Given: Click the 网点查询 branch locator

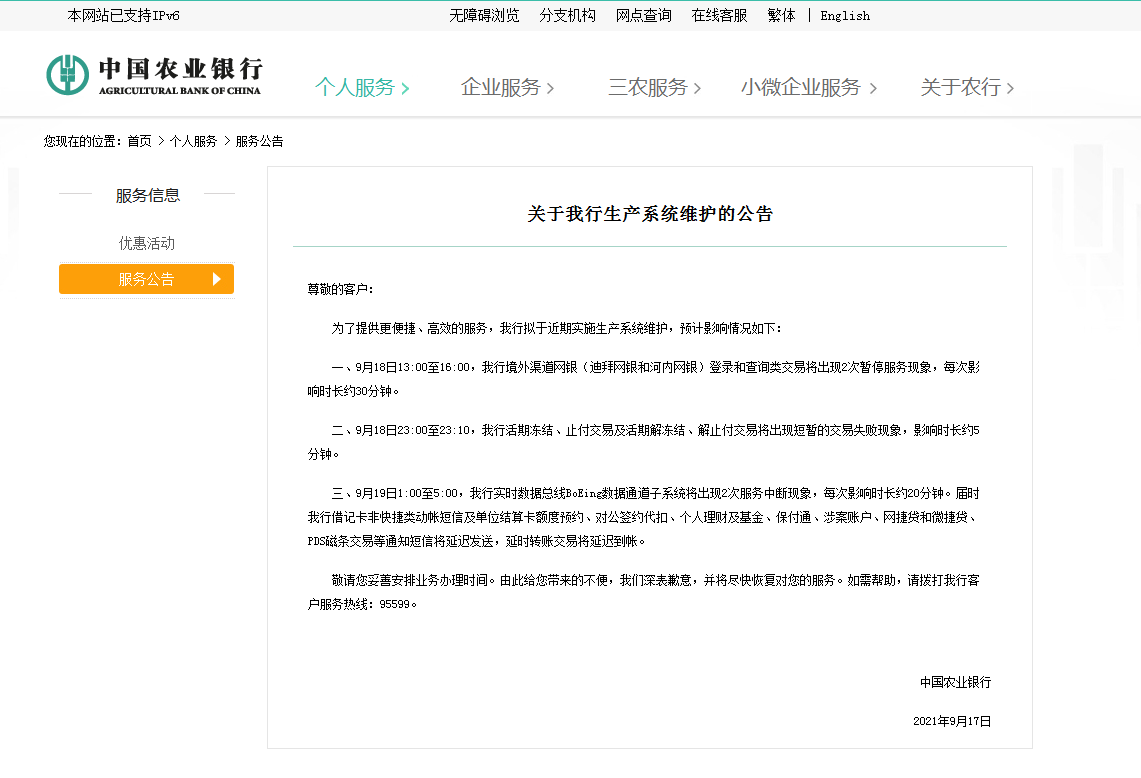Looking at the screenshot, I should coord(644,15).
